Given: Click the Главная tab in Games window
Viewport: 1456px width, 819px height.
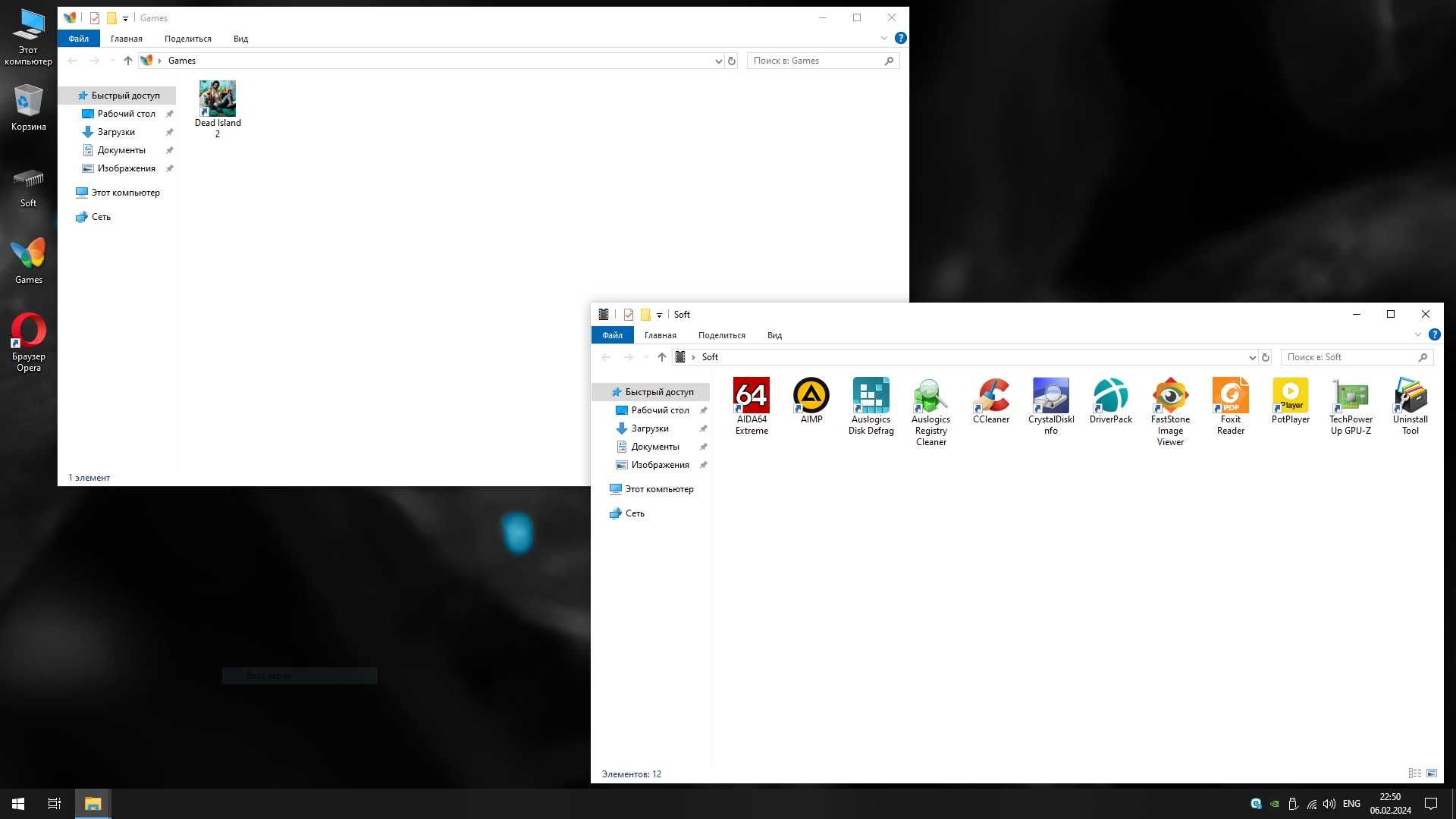Looking at the screenshot, I should [125, 38].
